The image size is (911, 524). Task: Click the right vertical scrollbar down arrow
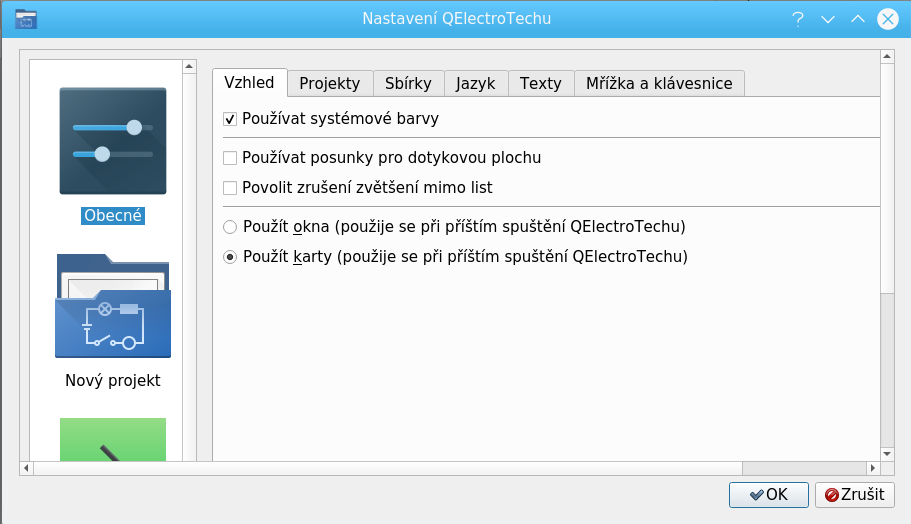click(887, 452)
